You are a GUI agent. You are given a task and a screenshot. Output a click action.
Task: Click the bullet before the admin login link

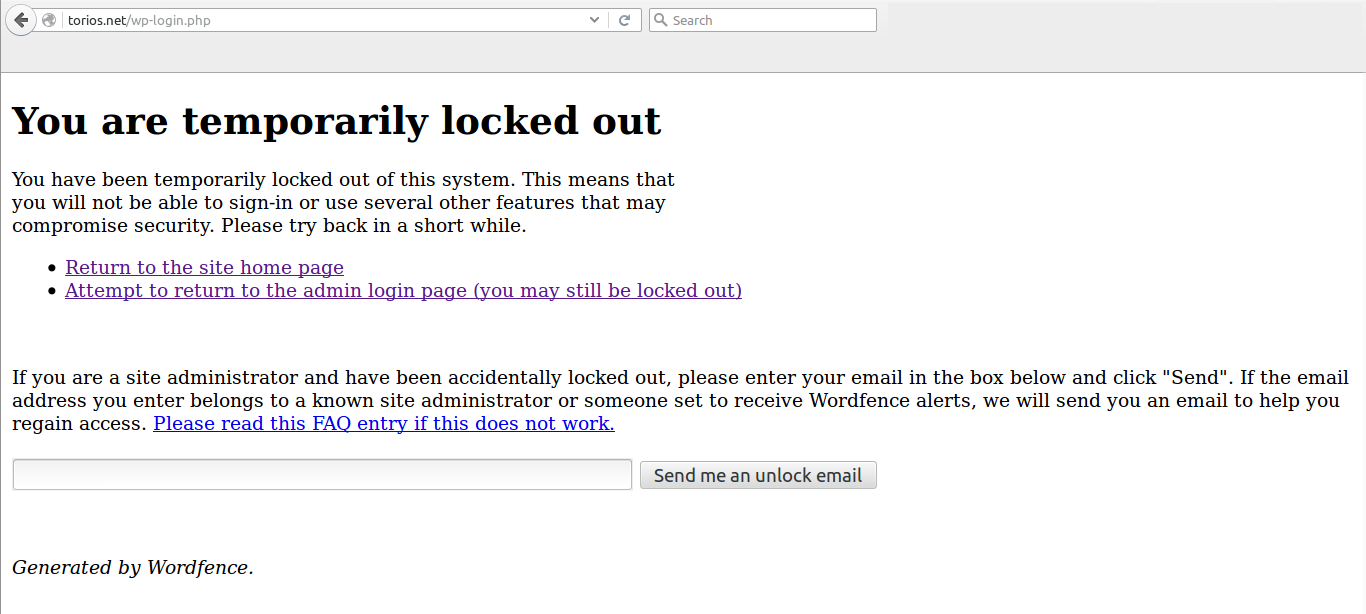click(53, 292)
